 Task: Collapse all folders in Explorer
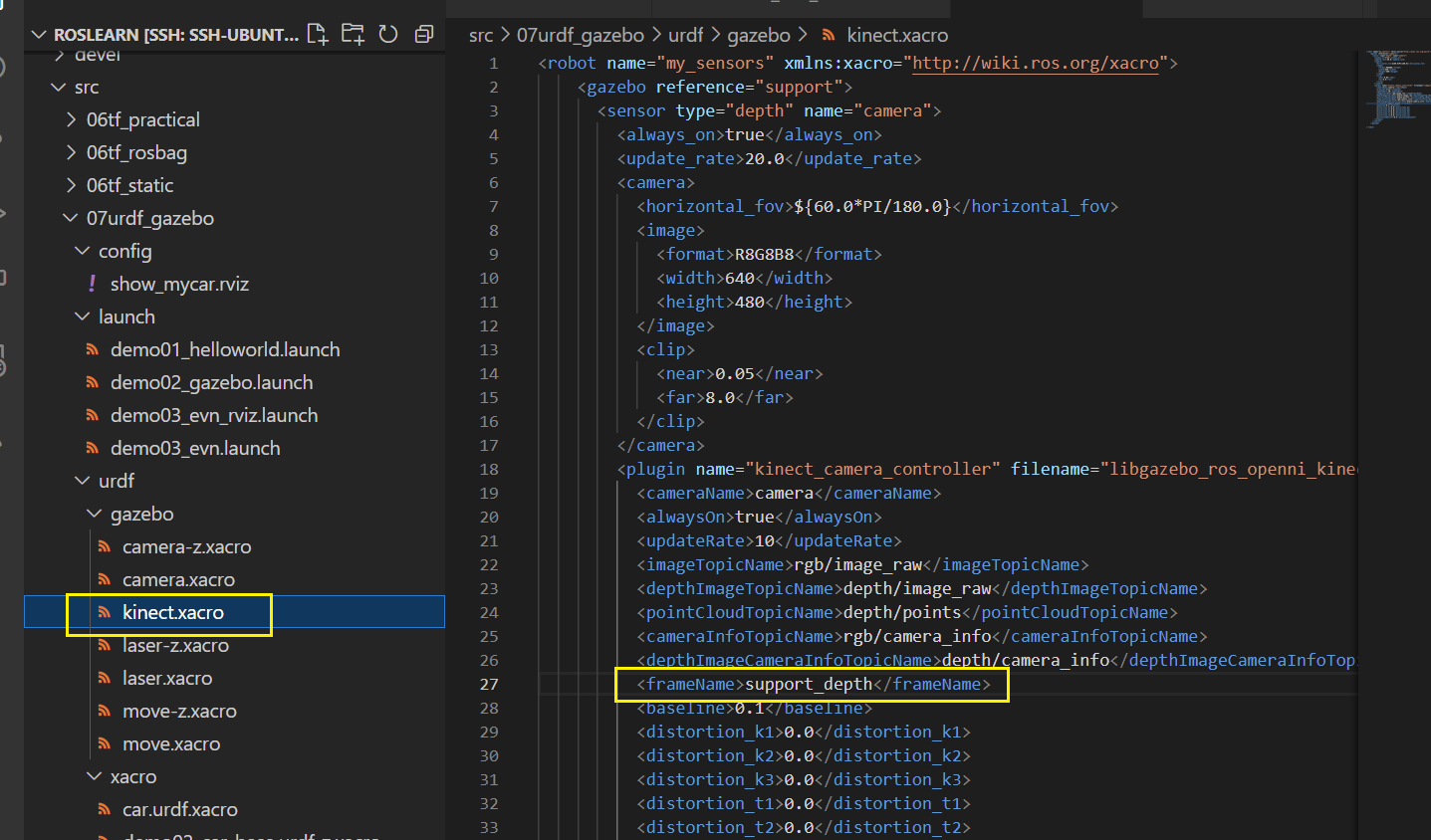[424, 34]
